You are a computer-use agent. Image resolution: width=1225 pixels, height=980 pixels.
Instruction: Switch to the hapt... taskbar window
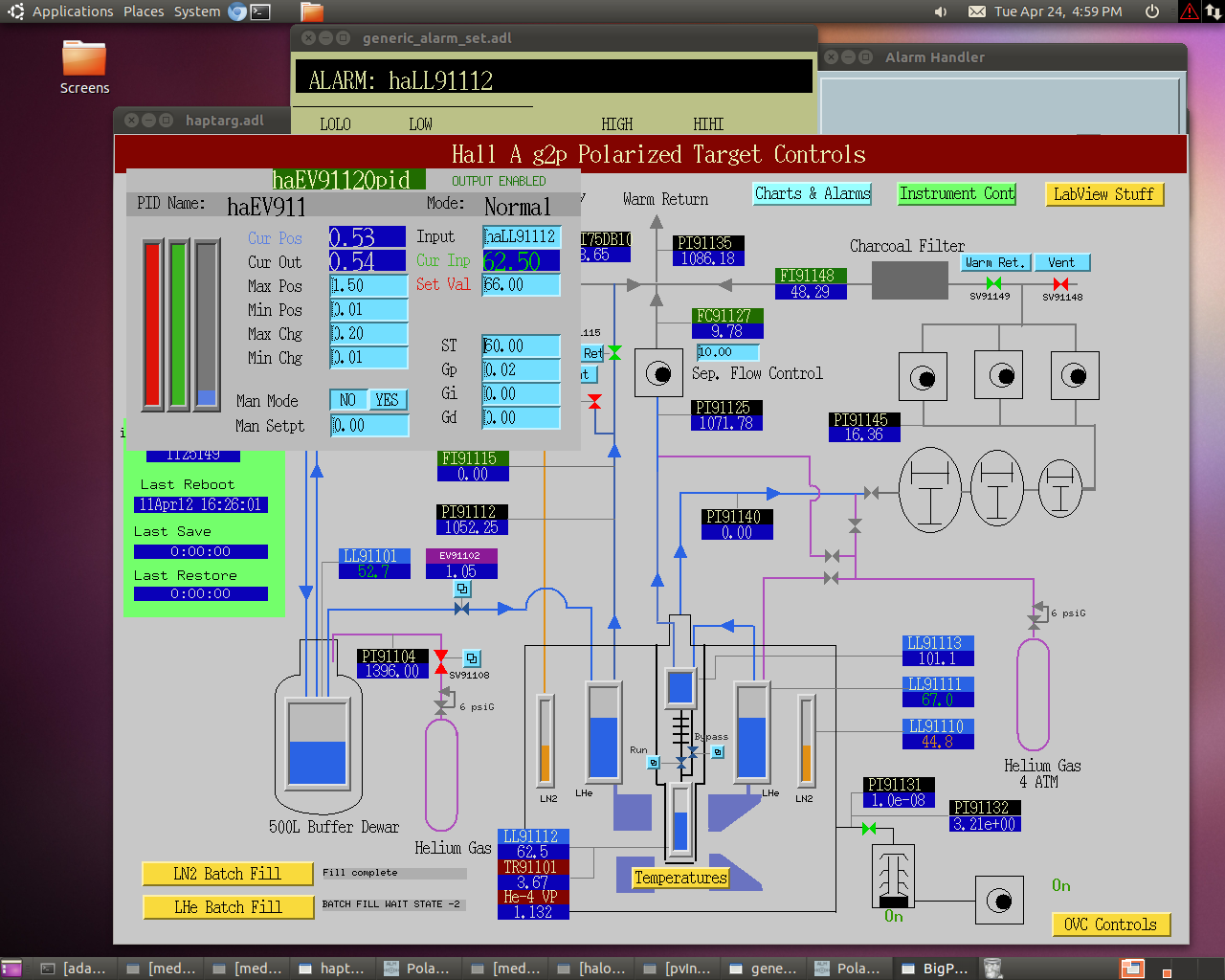pyautogui.click(x=332, y=969)
